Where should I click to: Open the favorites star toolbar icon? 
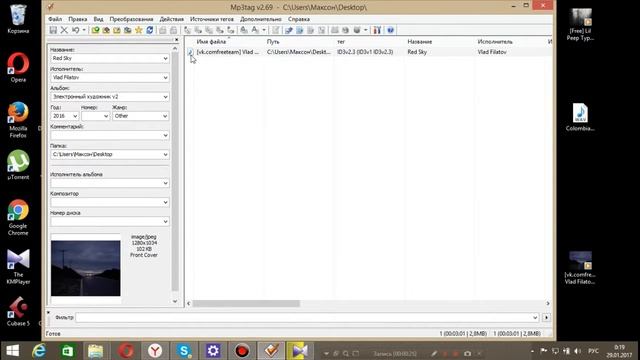[139, 30]
